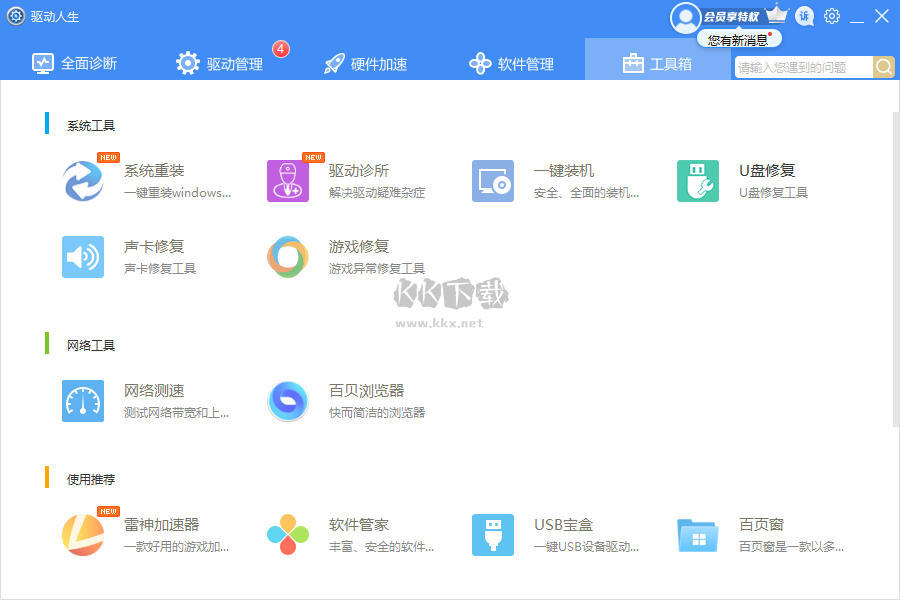This screenshot has height=600, width=900.
Task: Click the 雷神加速器 title text
Action: pyautogui.click(x=161, y=524)
